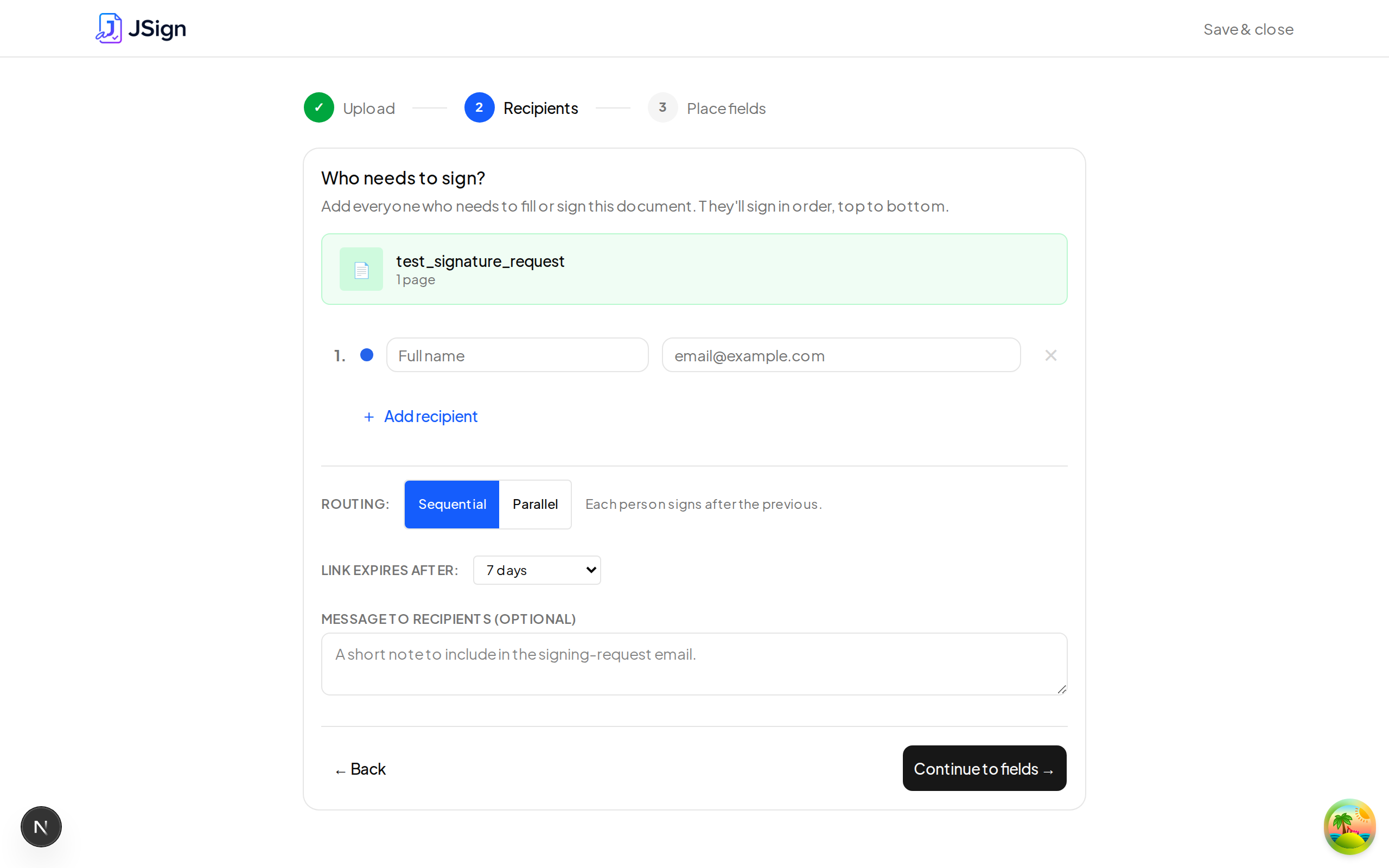Click 'Each person signs after the previous.' text
Viewport: 1389px width, 868px height.
(x=704, y=504)
